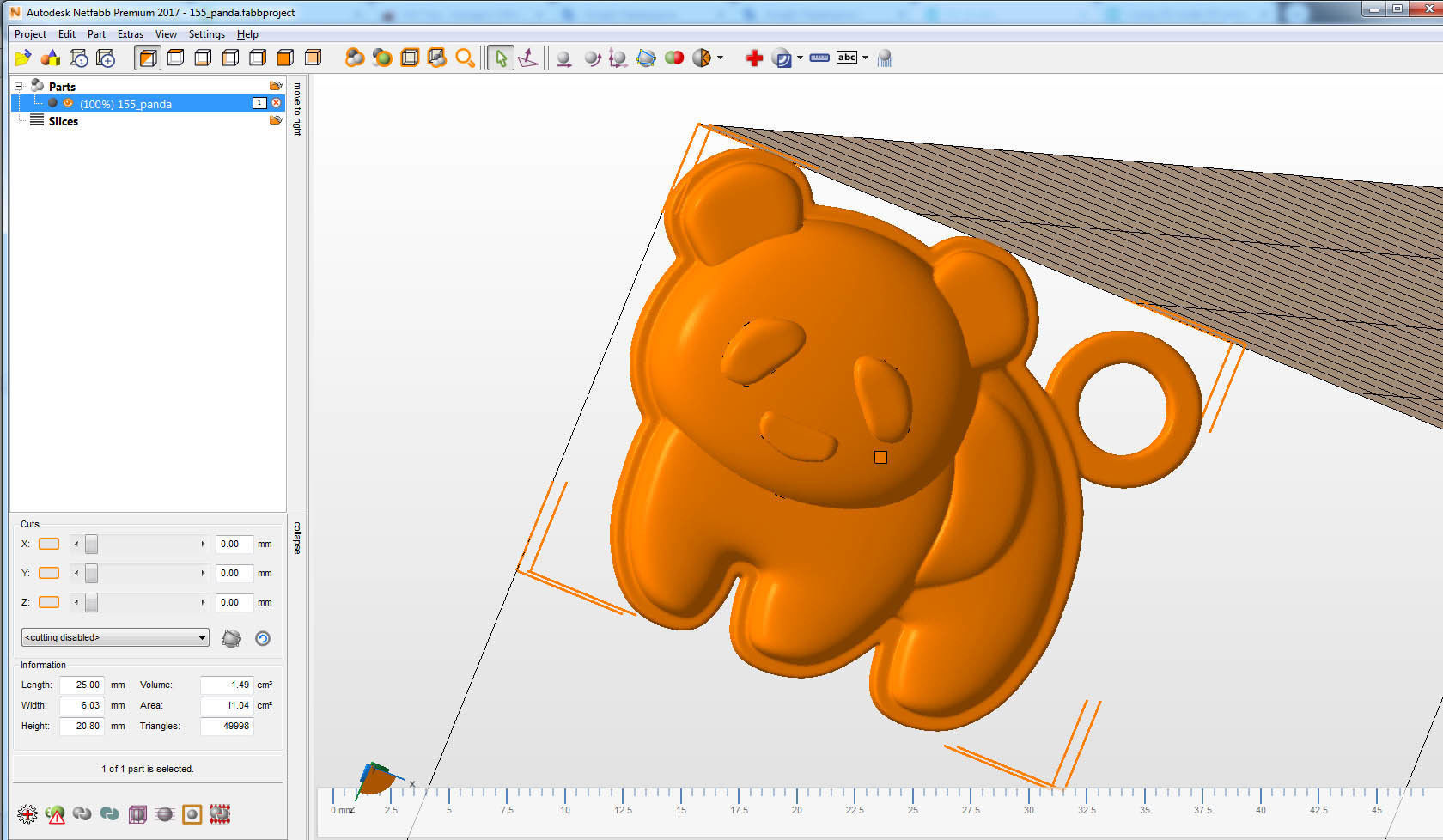The height and width of the screenshot is (840, 1443).
Task: Click the reset cuts blue circular arrow
Action: pyautogui.click(x=263, y=638)
